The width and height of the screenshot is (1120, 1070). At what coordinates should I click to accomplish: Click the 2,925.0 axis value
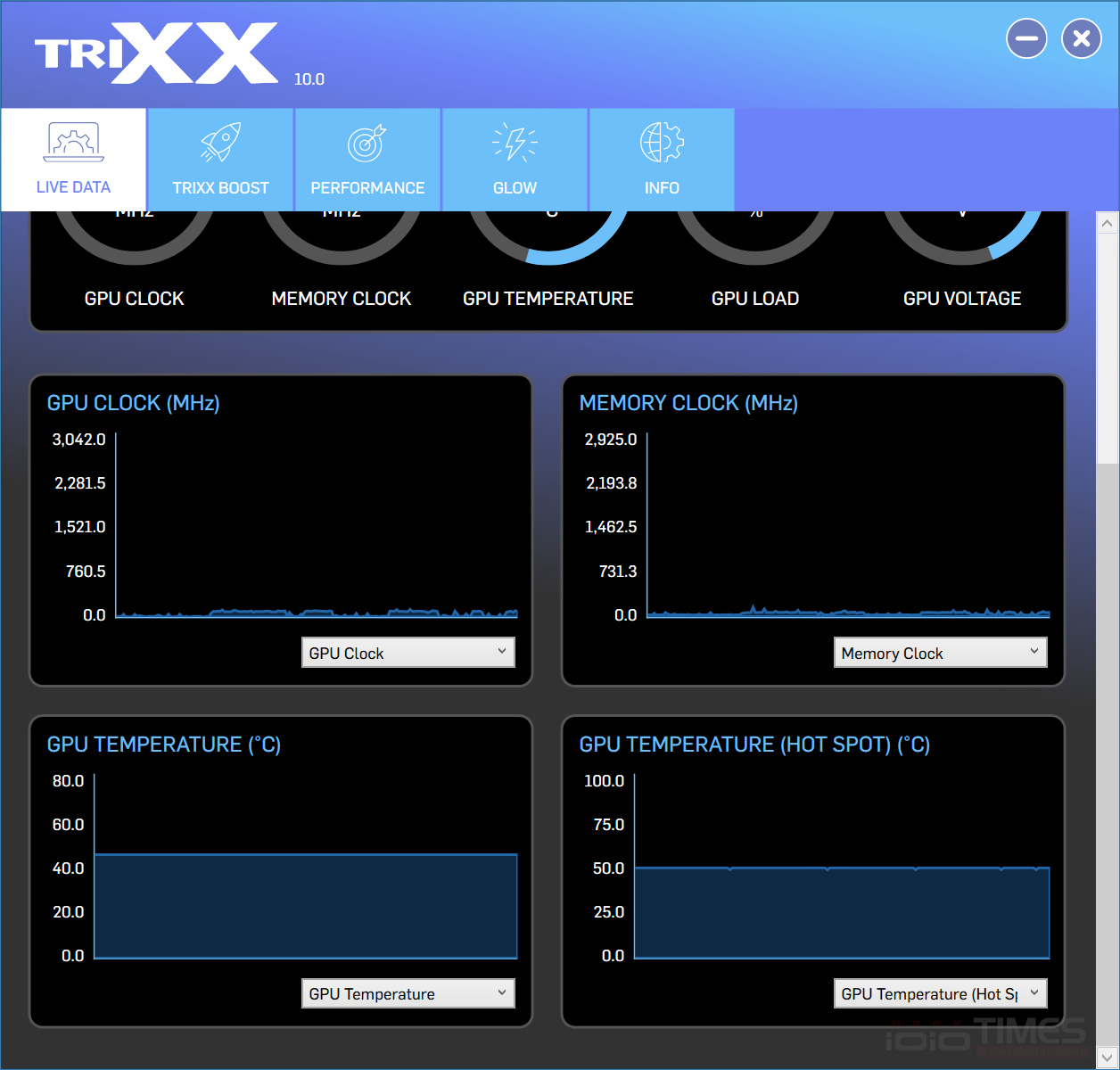[611, 440]
